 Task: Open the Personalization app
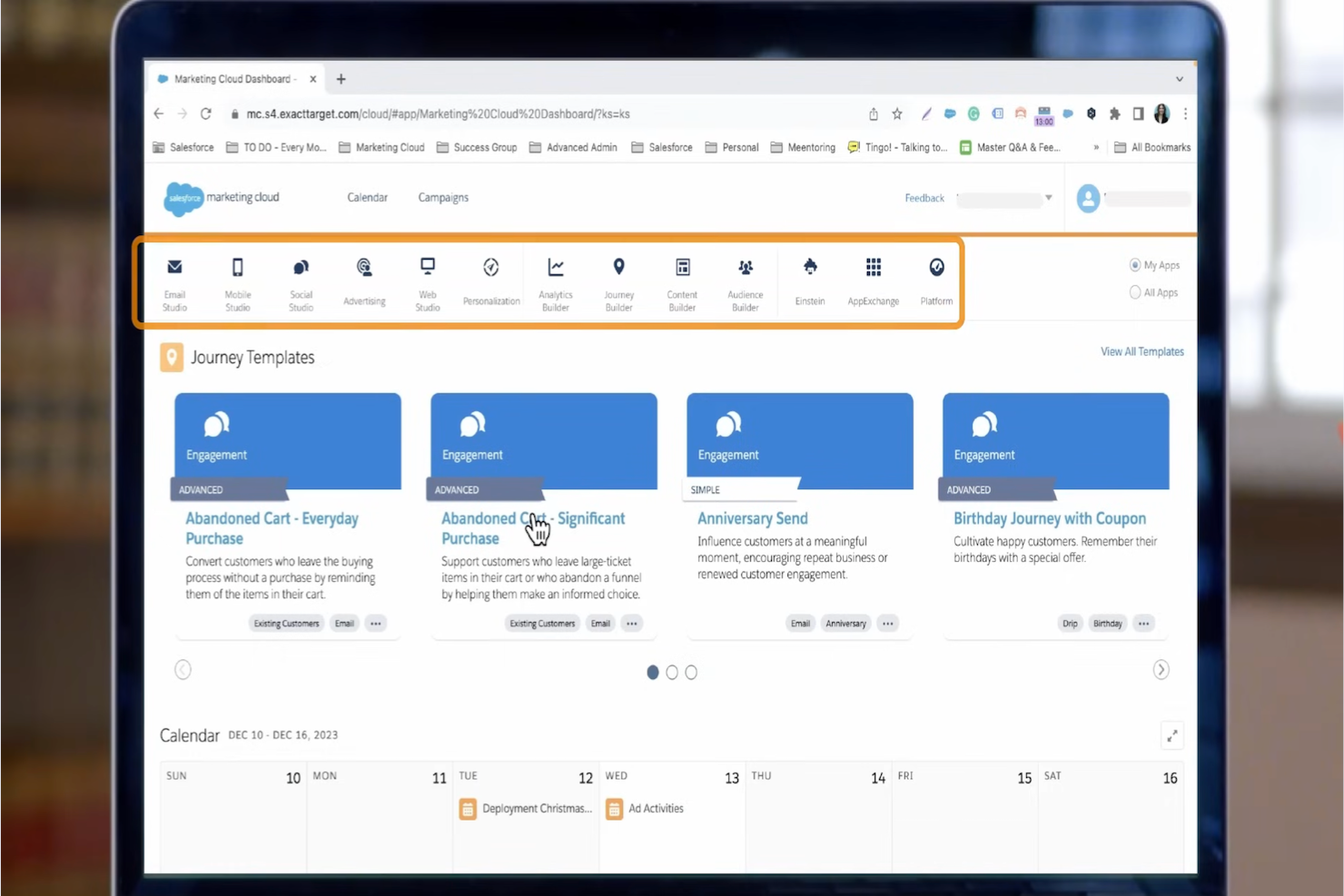point(491,282)
